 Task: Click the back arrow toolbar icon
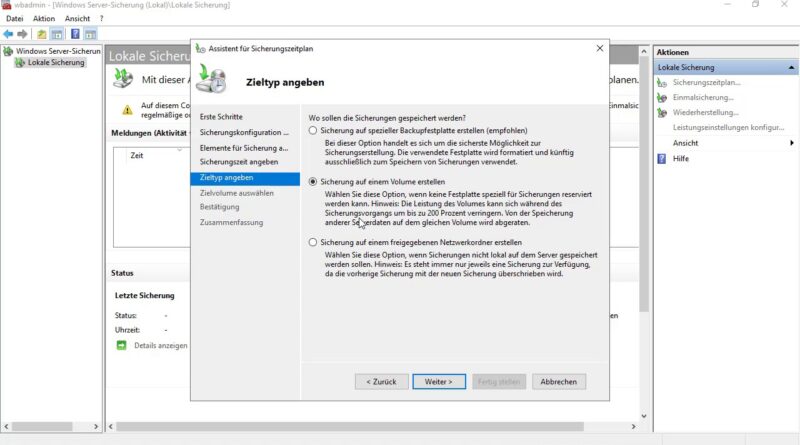coord(8,34)
